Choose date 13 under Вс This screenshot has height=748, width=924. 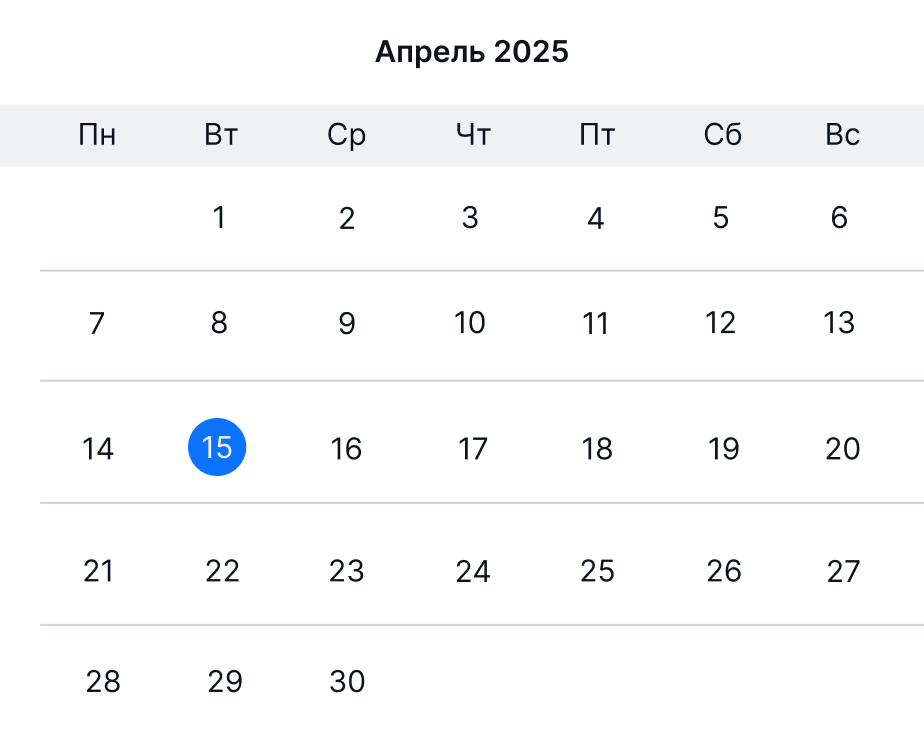coord(839,323)
